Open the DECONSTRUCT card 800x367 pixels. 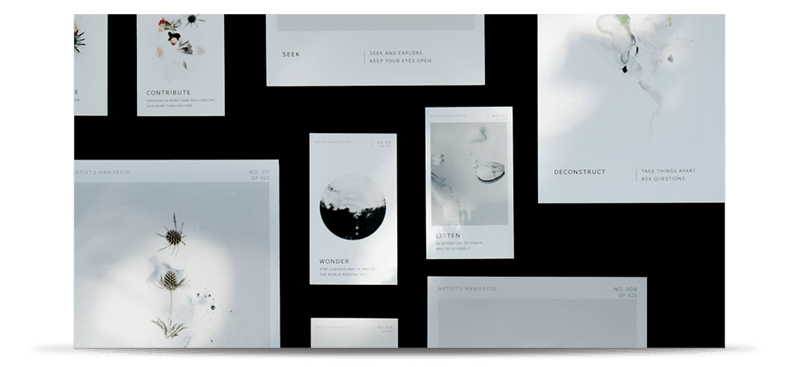631,108
